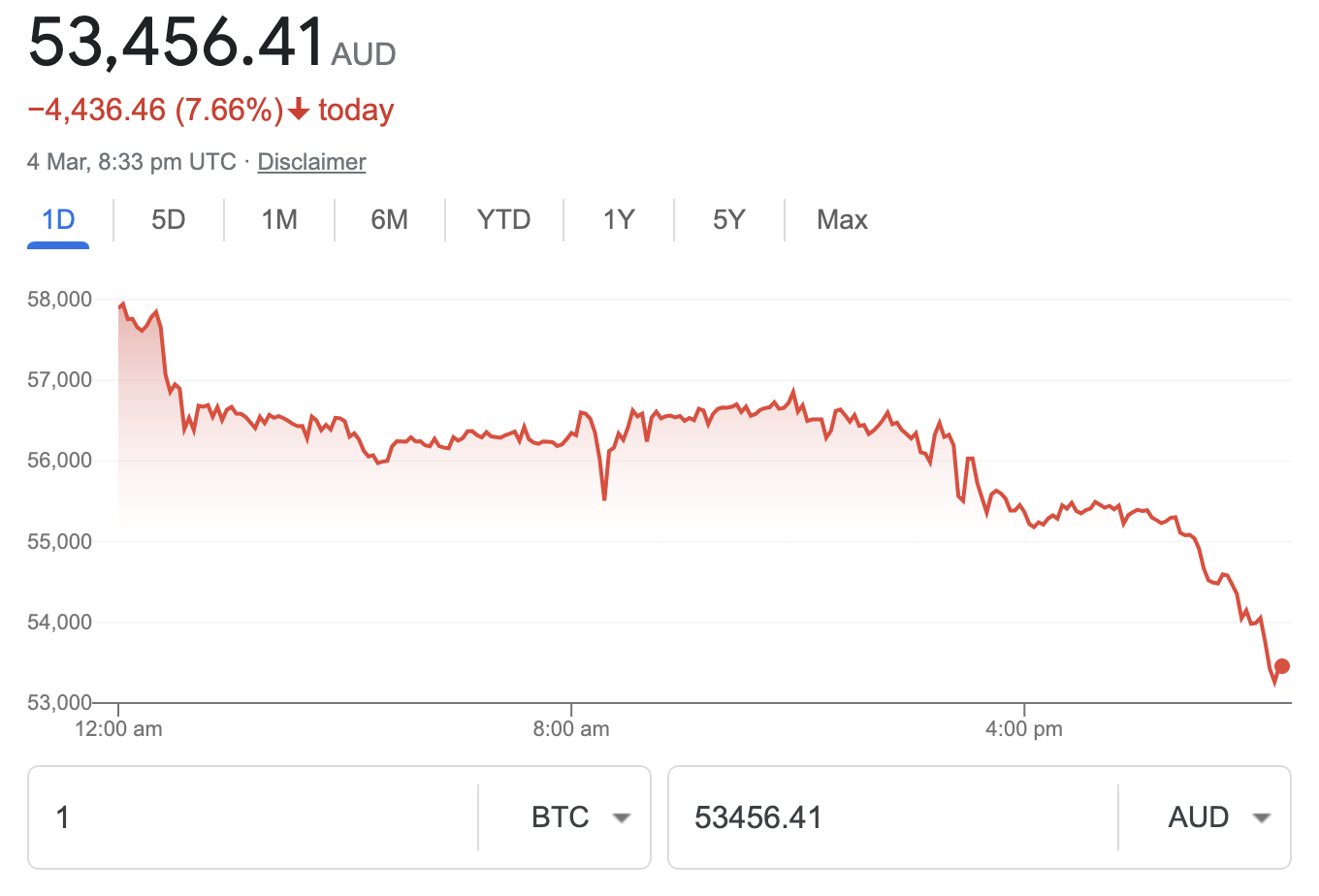Select the 5D time range tab
This screenshot has height=896, width=1319.
pyautogui.click(x=168, y=220)
